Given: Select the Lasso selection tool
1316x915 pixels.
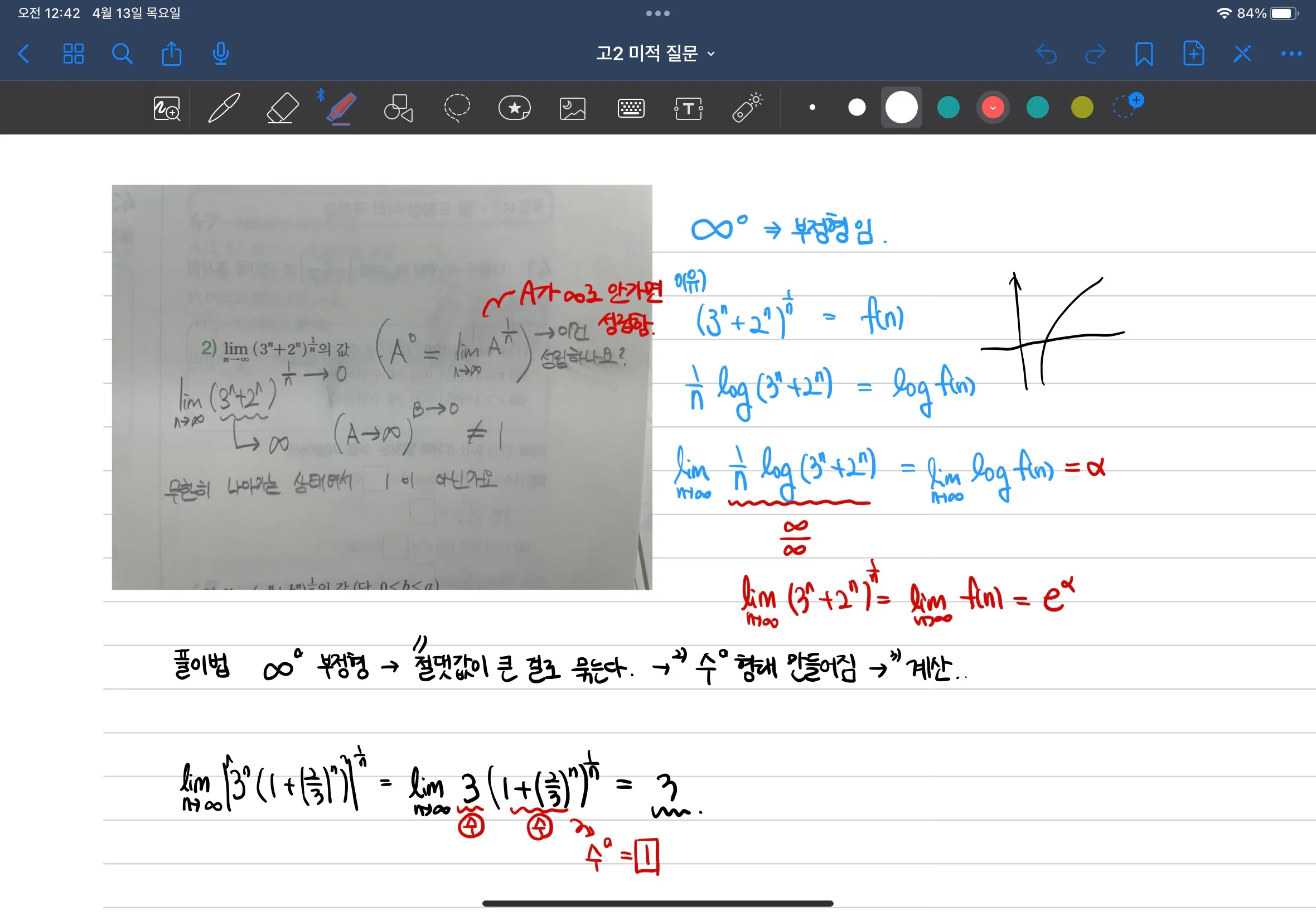Looking at the screenshot, I should click(457, 108).
